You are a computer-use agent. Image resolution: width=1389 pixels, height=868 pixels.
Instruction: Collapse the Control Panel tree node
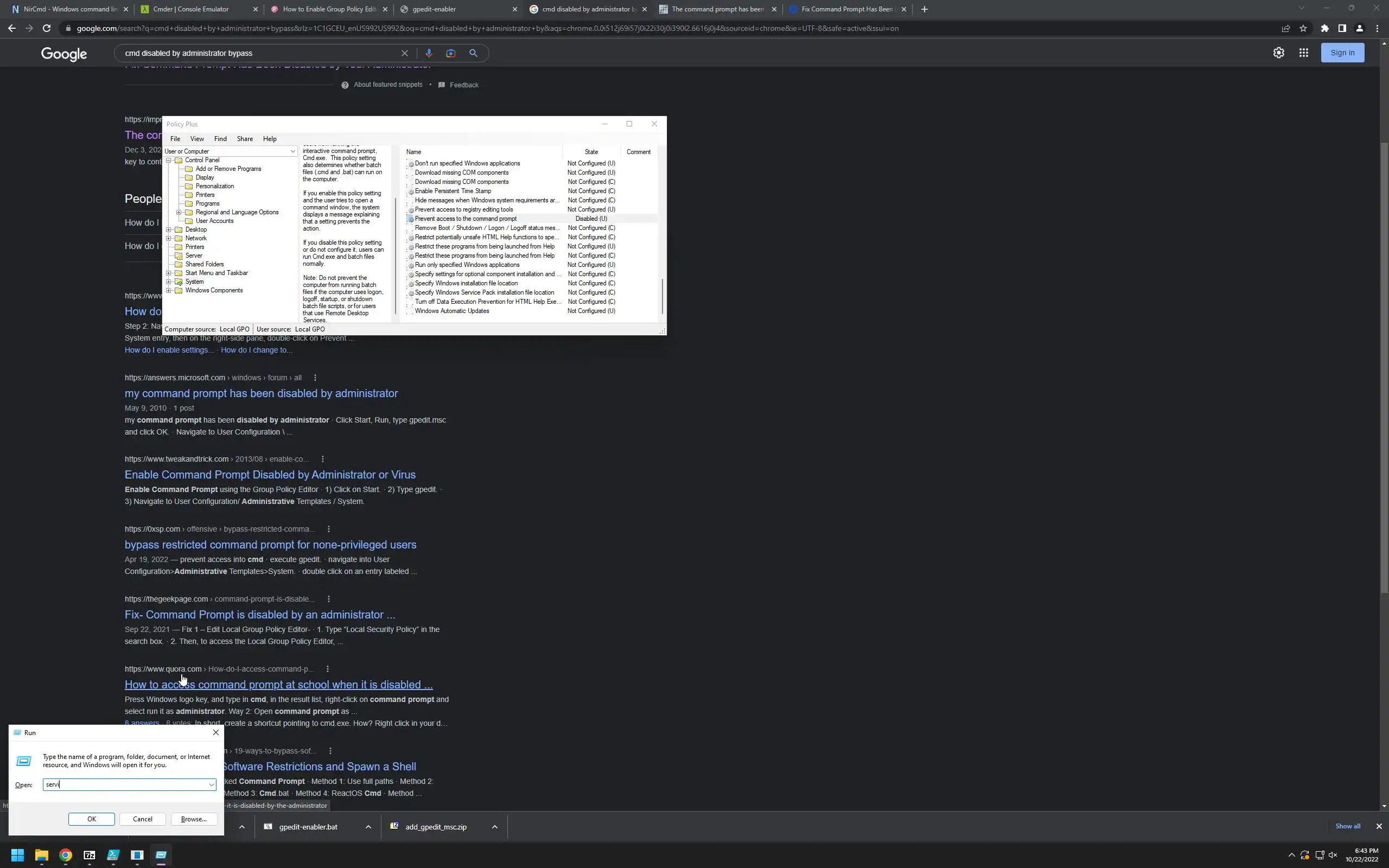(x=169, y=160)
